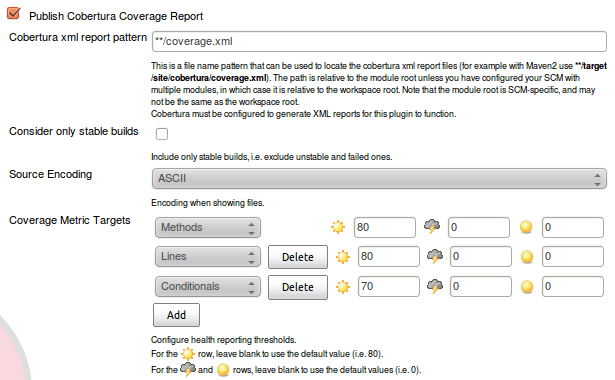Open the Conditionals metric dropdown
615x380 pixels.
coord(208,286)
